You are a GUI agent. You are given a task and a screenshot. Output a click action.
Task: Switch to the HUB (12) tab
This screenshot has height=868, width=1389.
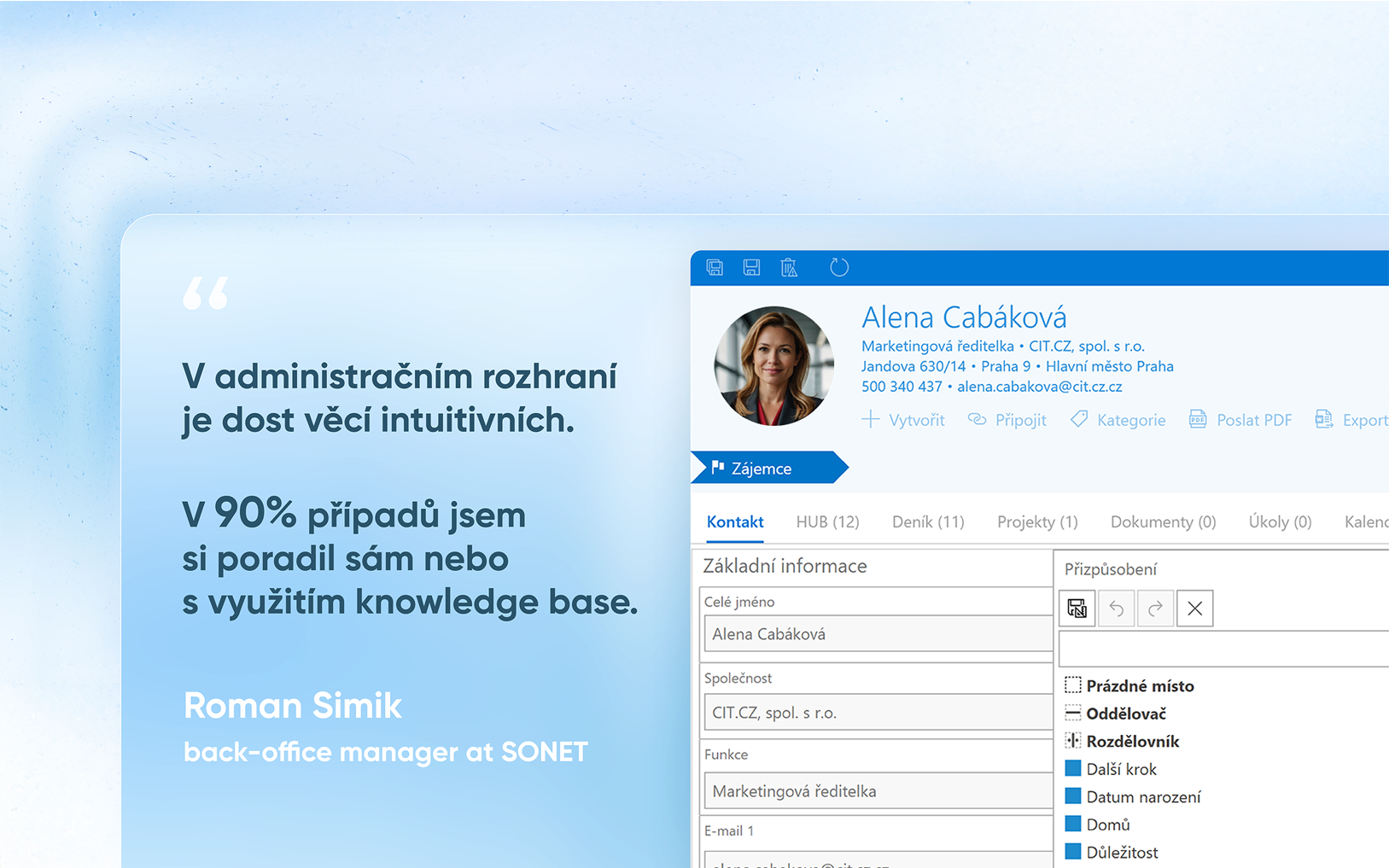[827, 521]
